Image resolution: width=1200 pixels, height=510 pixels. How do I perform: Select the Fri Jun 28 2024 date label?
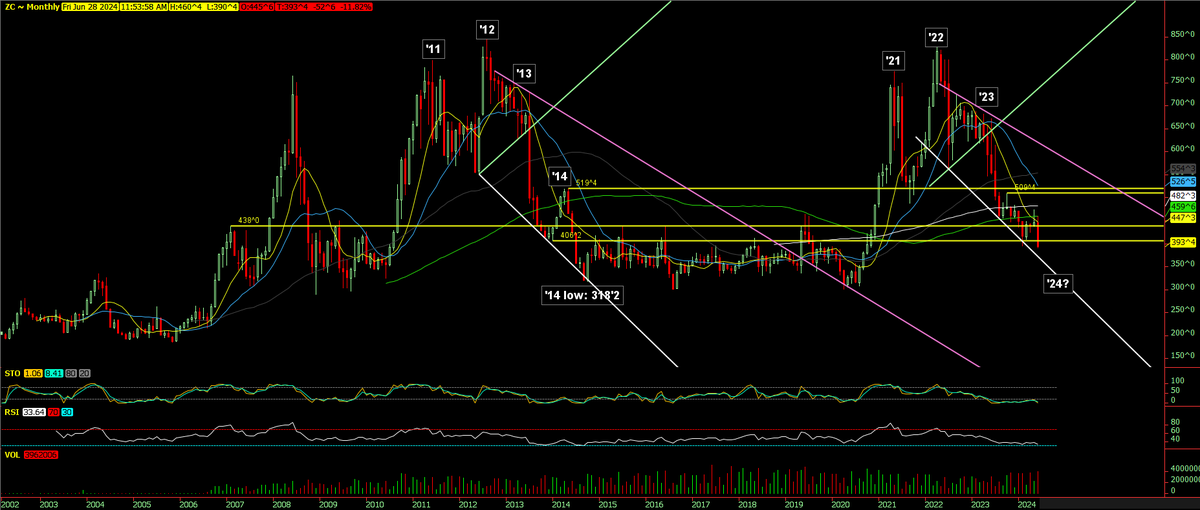tap(90, 7)
